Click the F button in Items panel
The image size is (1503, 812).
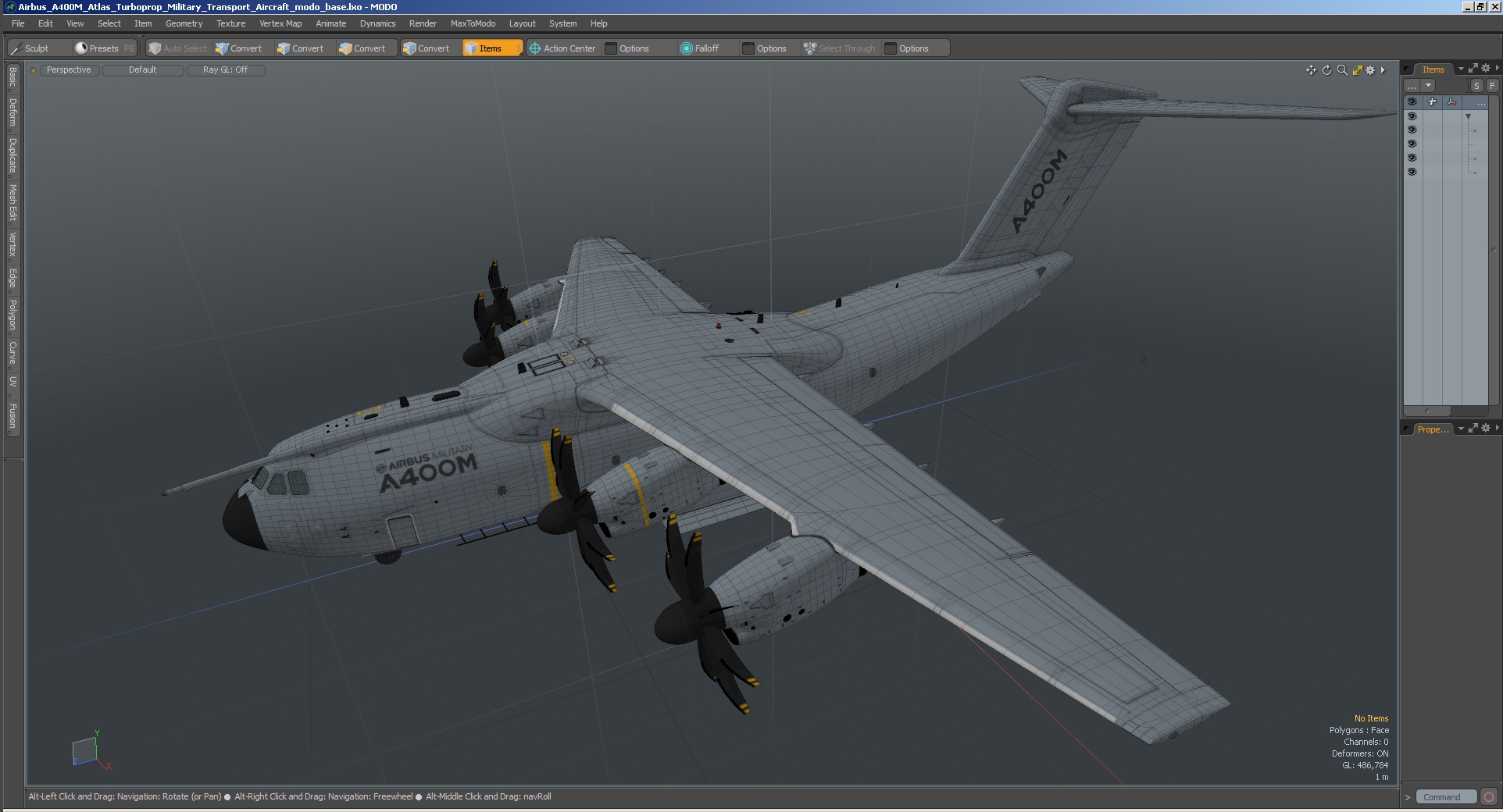(x=1492, y=86)
